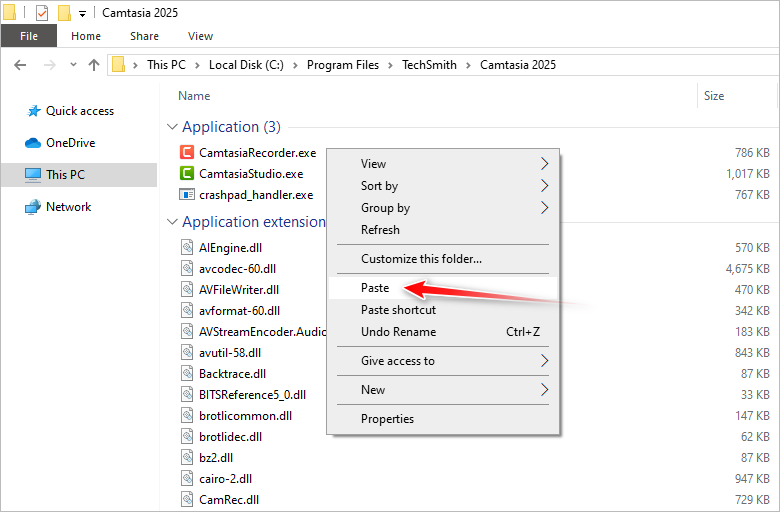Select Properties in the context menu
The width and height of the screenshot is (780, 512).
pyautogui.click(x=387, y=419)
